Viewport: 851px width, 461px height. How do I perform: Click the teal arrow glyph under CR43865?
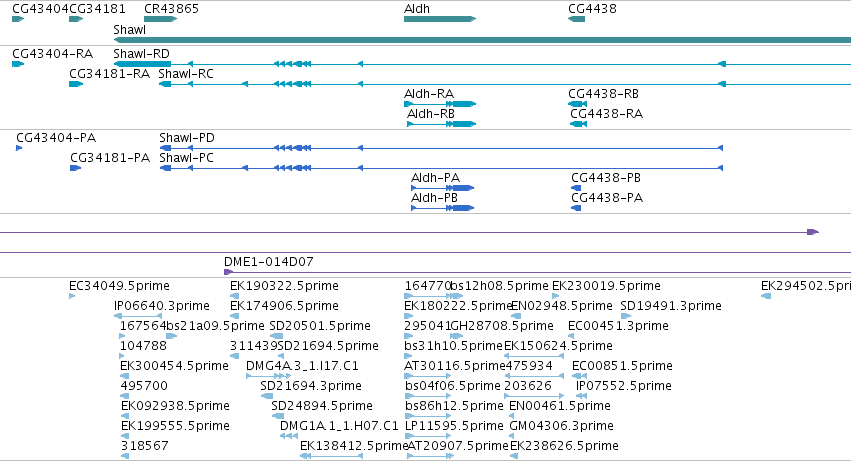click(x=161, y=19)
